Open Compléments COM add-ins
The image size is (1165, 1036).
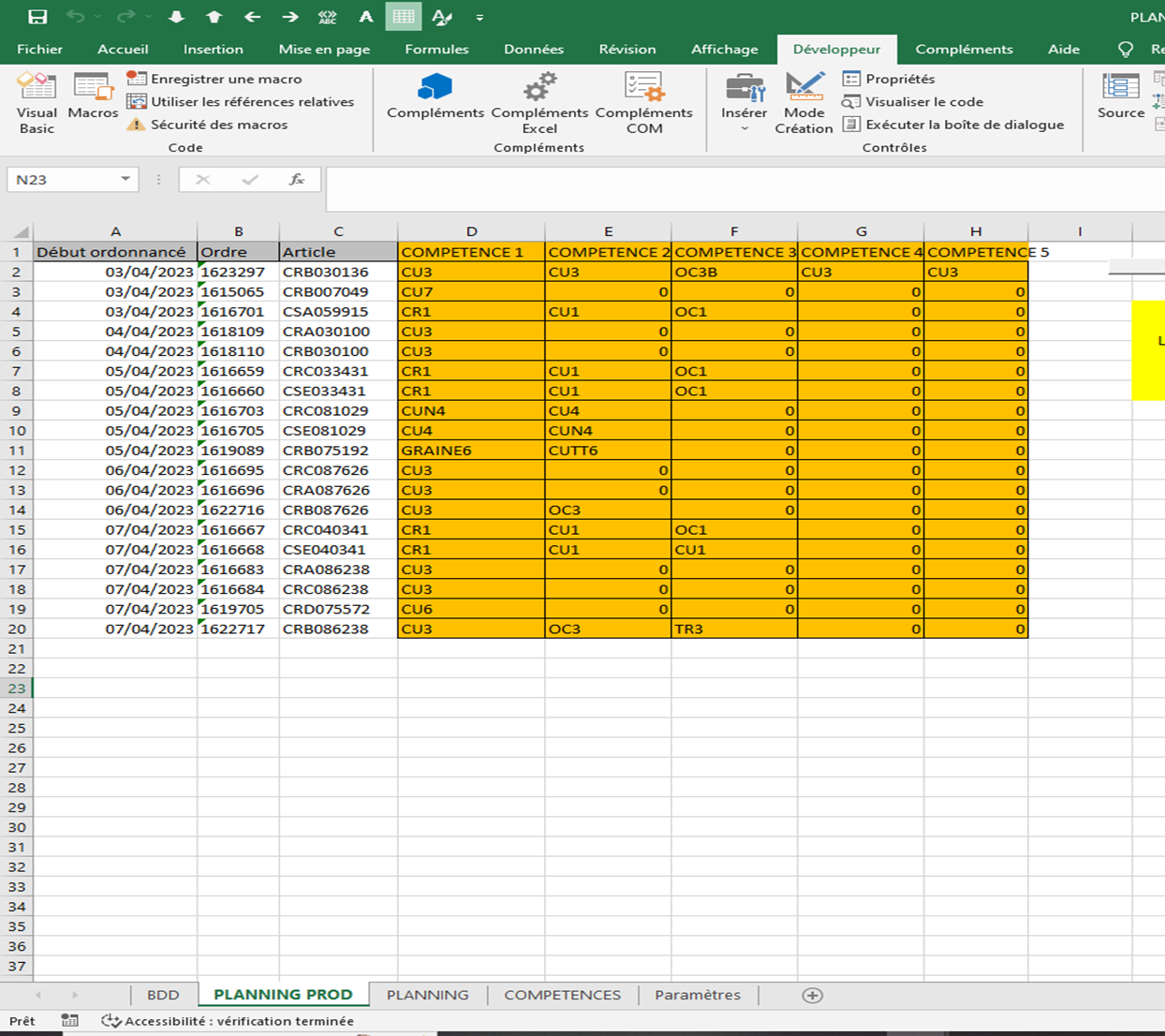643,101
